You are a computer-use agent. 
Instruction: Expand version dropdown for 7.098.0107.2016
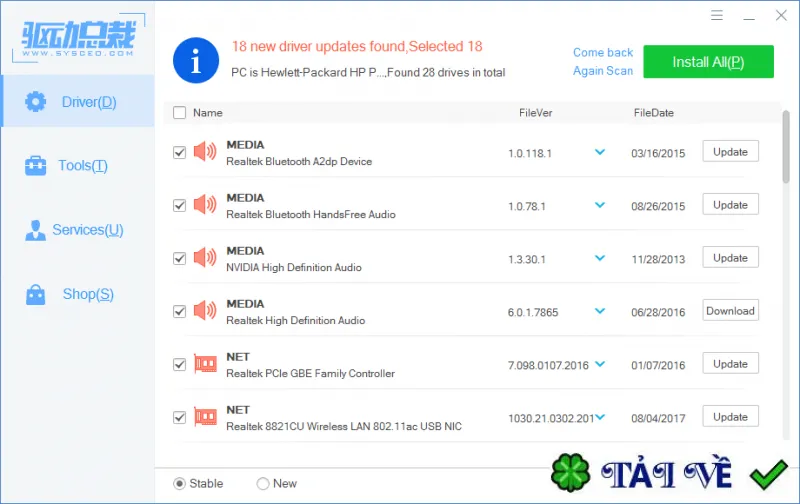click(600, 364)
